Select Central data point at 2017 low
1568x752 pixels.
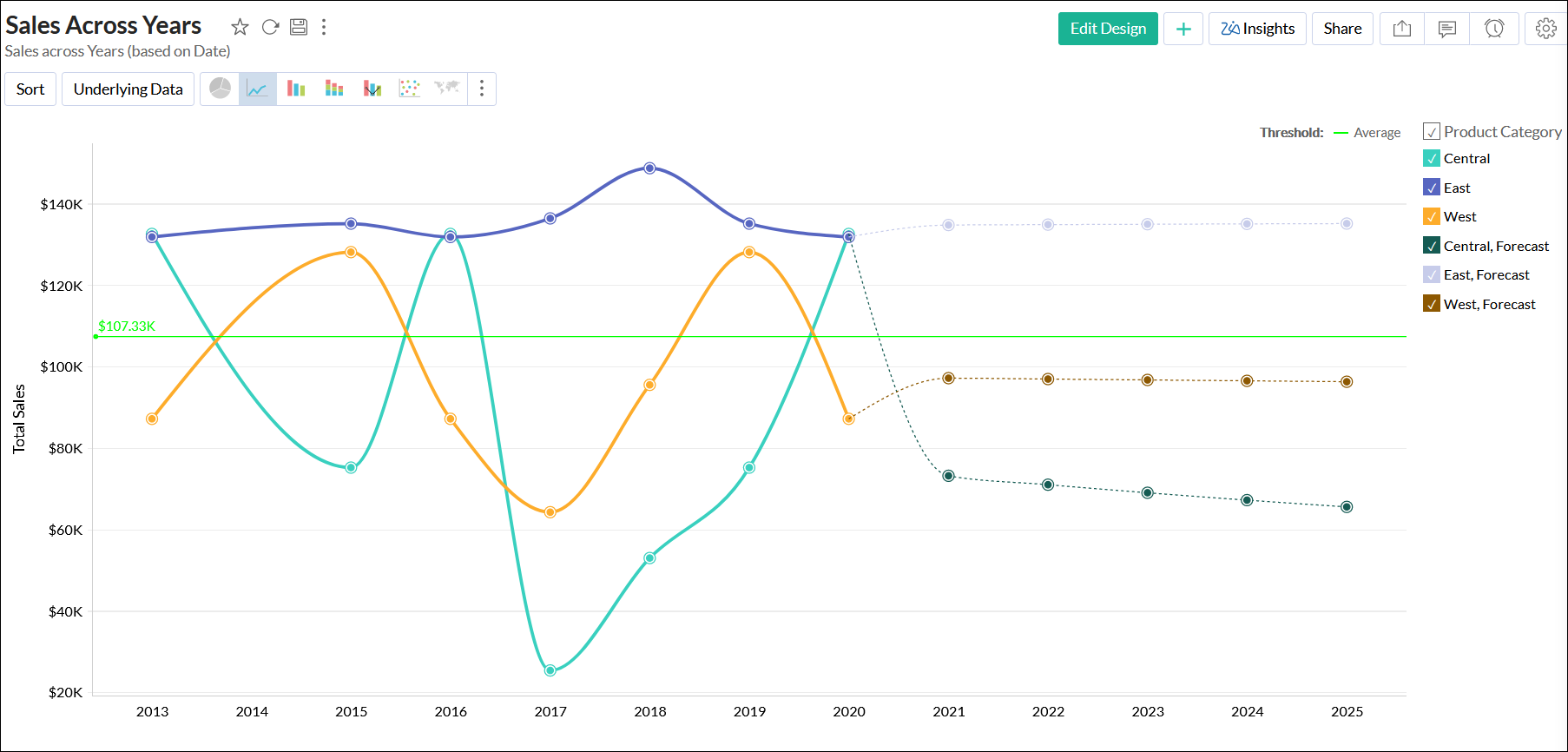(550, 670)
